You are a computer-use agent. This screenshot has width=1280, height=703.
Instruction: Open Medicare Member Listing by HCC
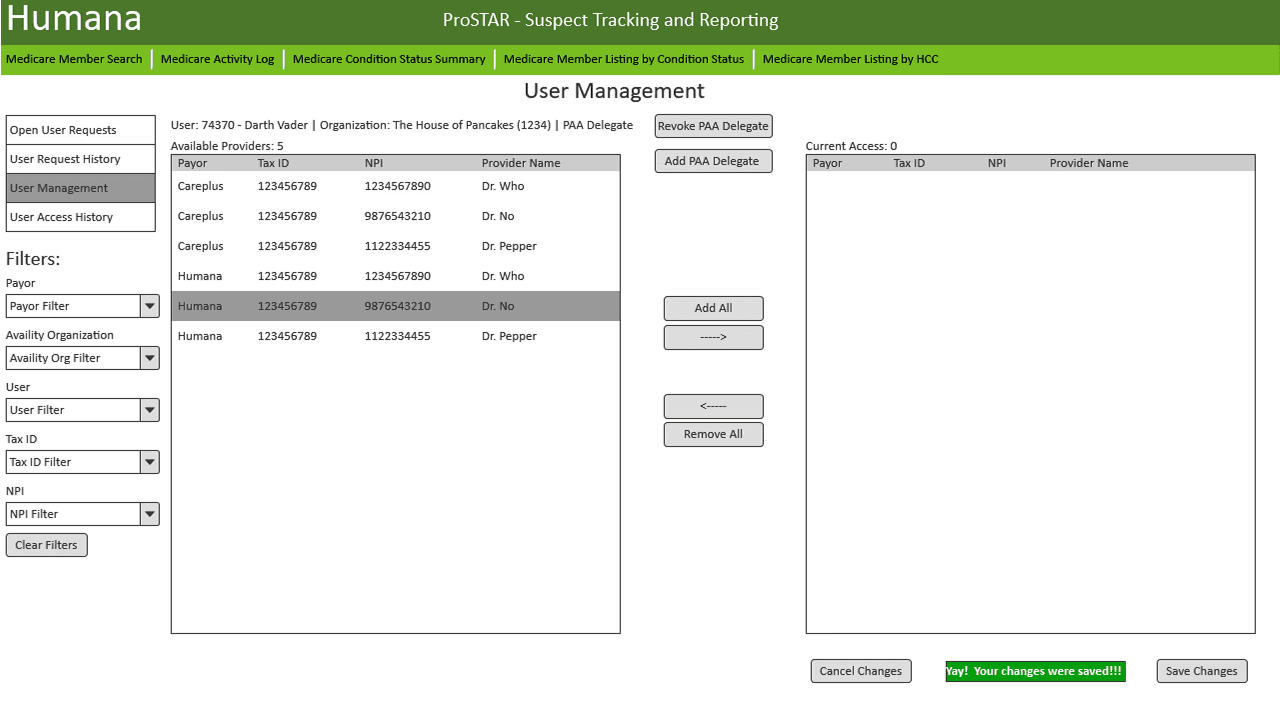tap(850, 59)
